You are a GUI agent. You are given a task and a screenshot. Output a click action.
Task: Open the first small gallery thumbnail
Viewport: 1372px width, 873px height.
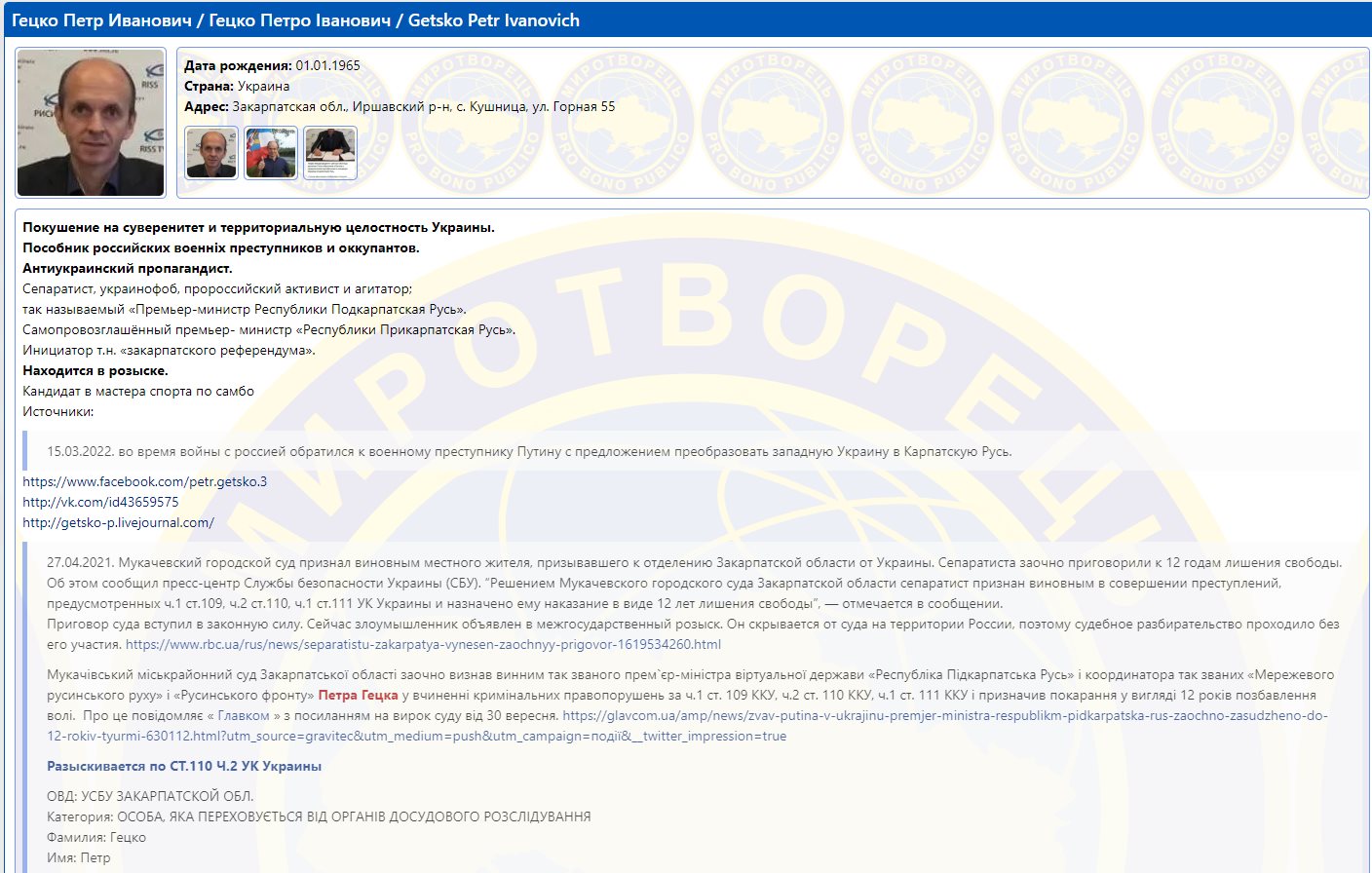coord(211,153)
